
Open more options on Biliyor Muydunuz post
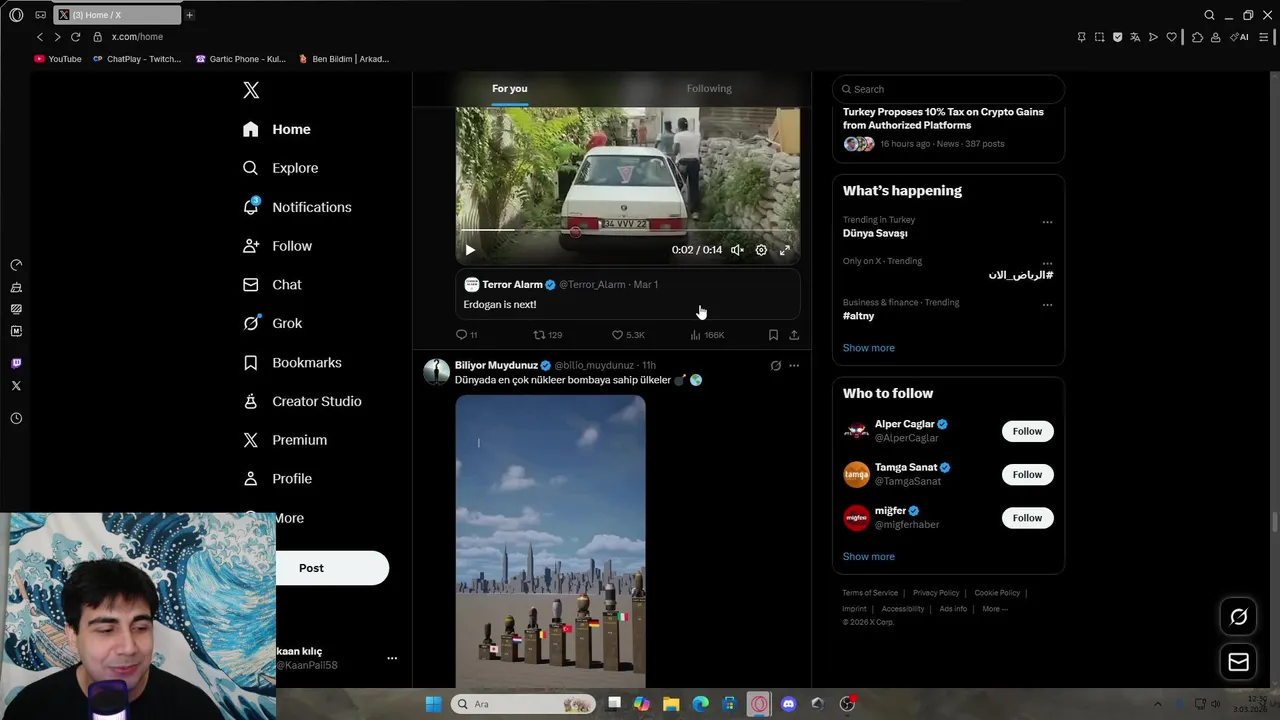coord(794,366)
